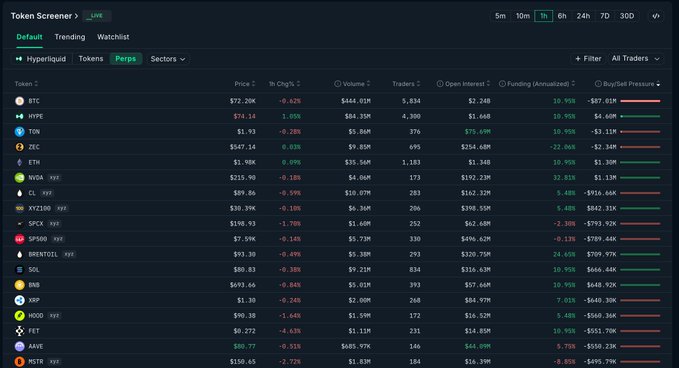The width and height of the screenshot is (679, 368).
Task: Select the Hyperliquid chain button
Action: point(41,58)
